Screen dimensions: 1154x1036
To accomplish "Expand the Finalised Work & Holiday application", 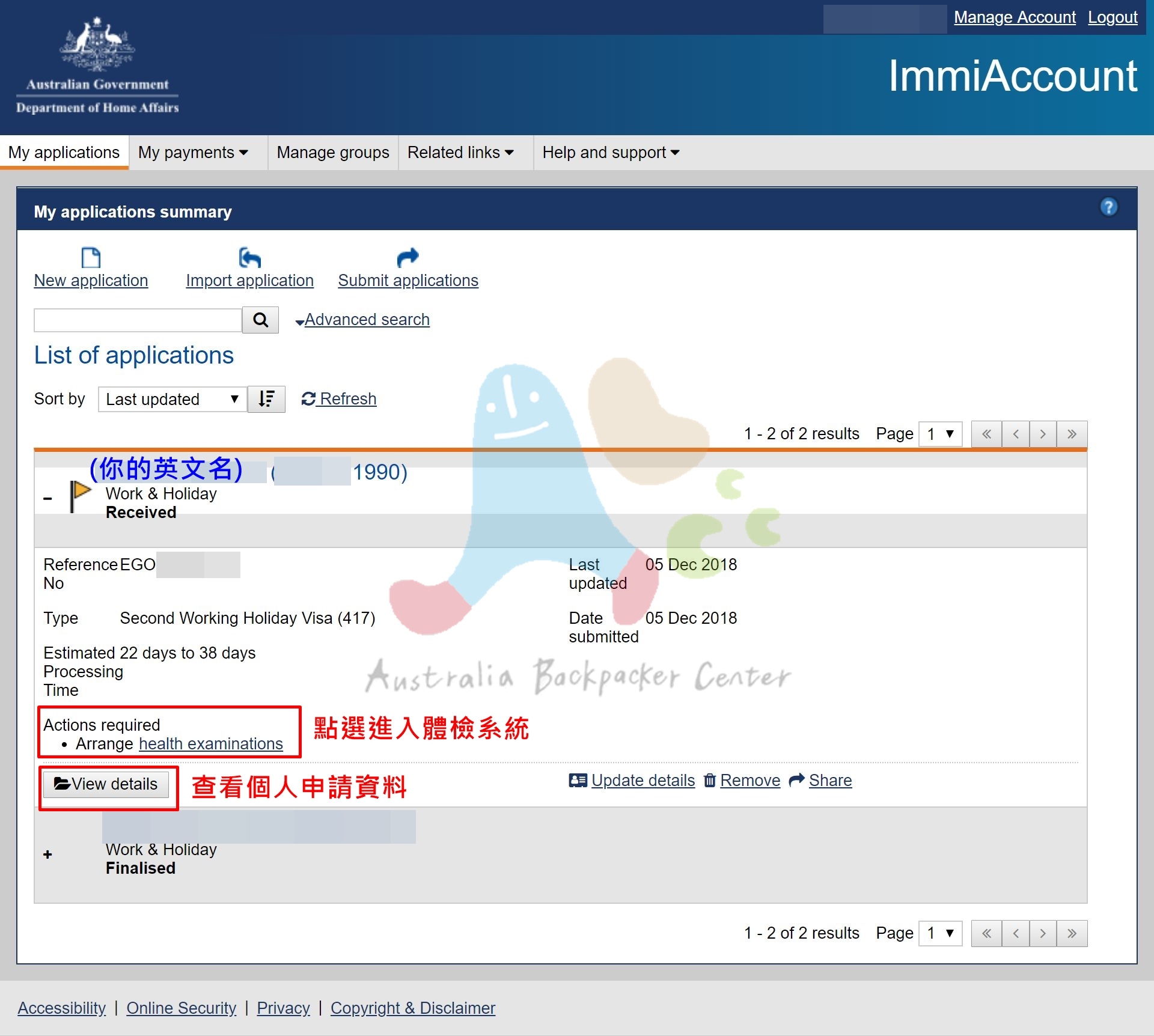I will tap(48, 854).
